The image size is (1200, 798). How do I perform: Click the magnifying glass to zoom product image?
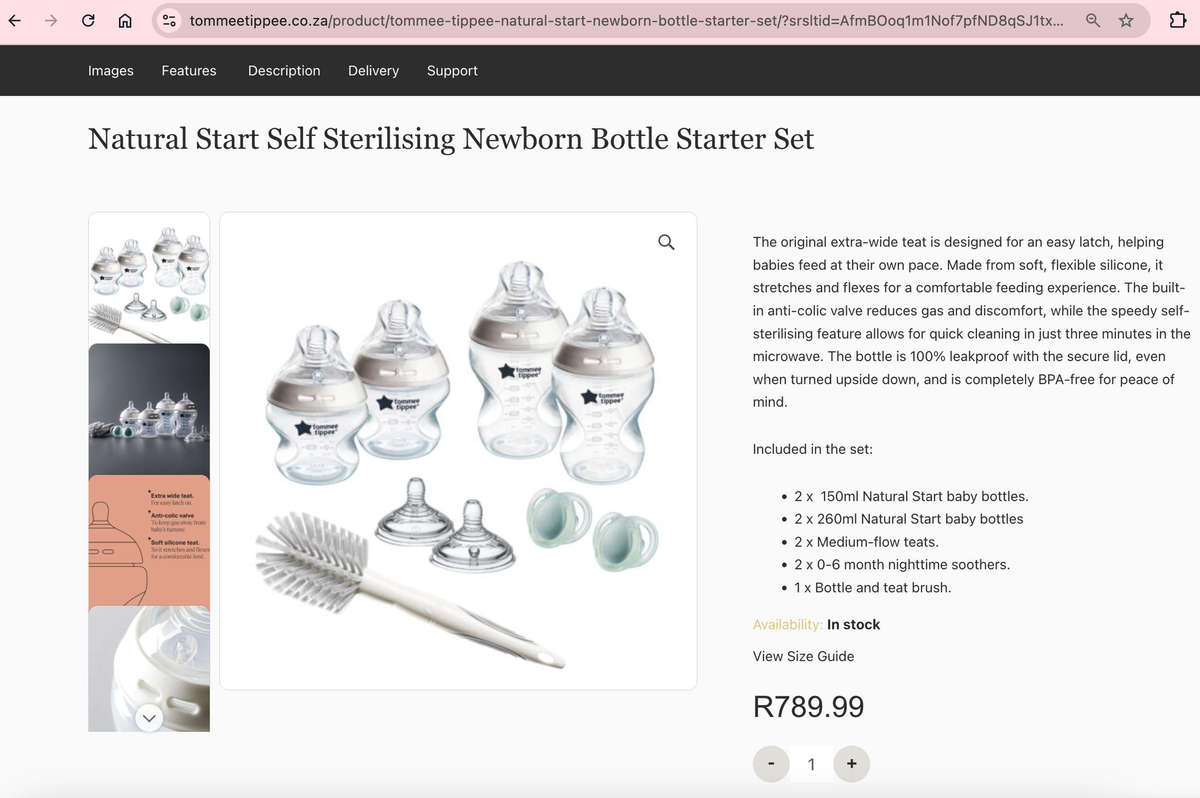click(x=665, y=242)
